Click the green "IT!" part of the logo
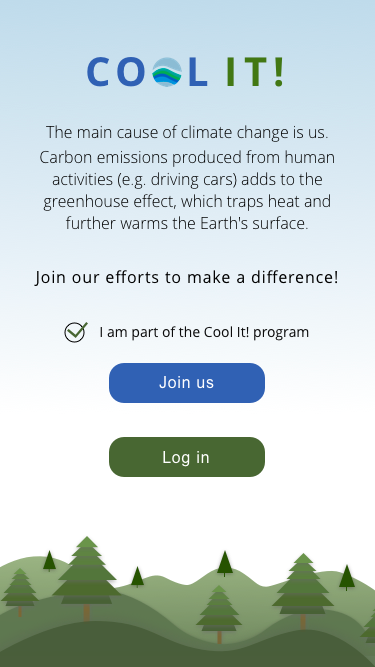Image resolution: width=375 pixels, height=667 pixels. [255, 72]
